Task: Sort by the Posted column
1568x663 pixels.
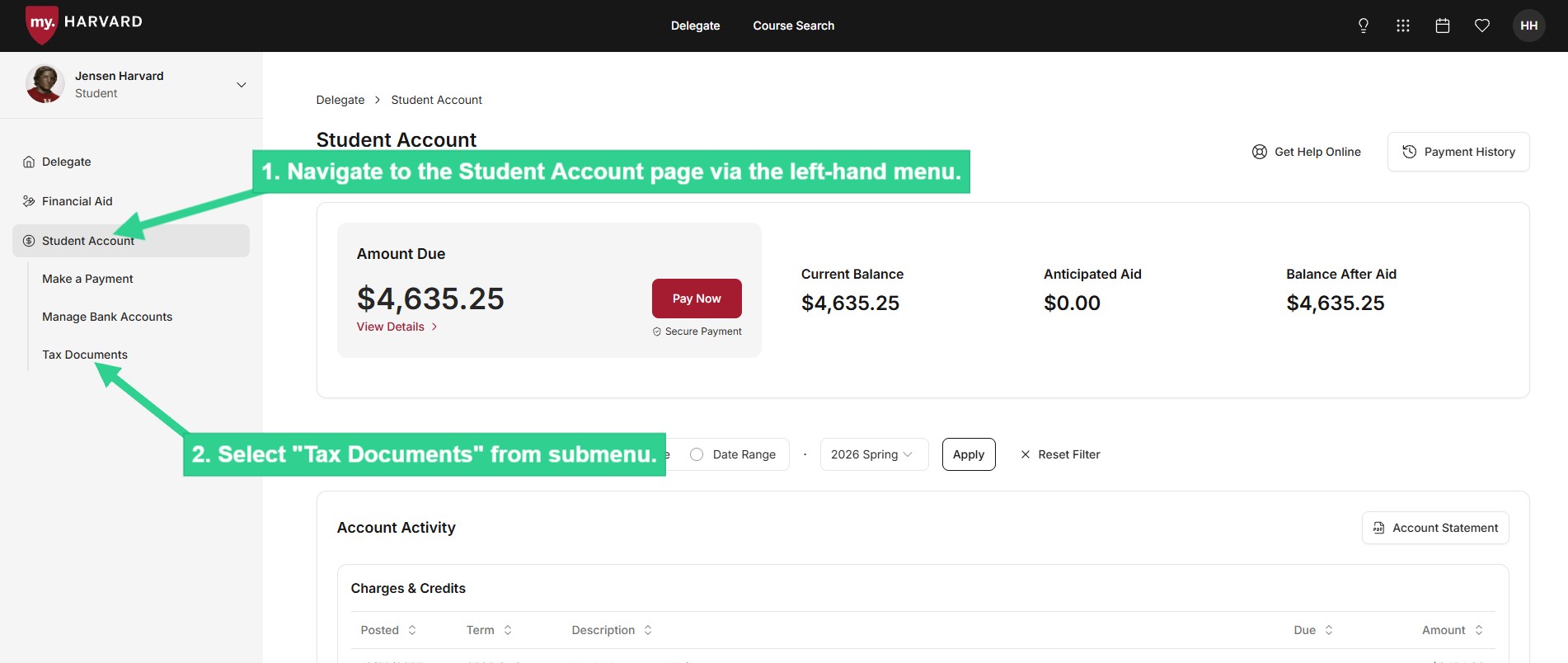Action: tap(388, 630)
